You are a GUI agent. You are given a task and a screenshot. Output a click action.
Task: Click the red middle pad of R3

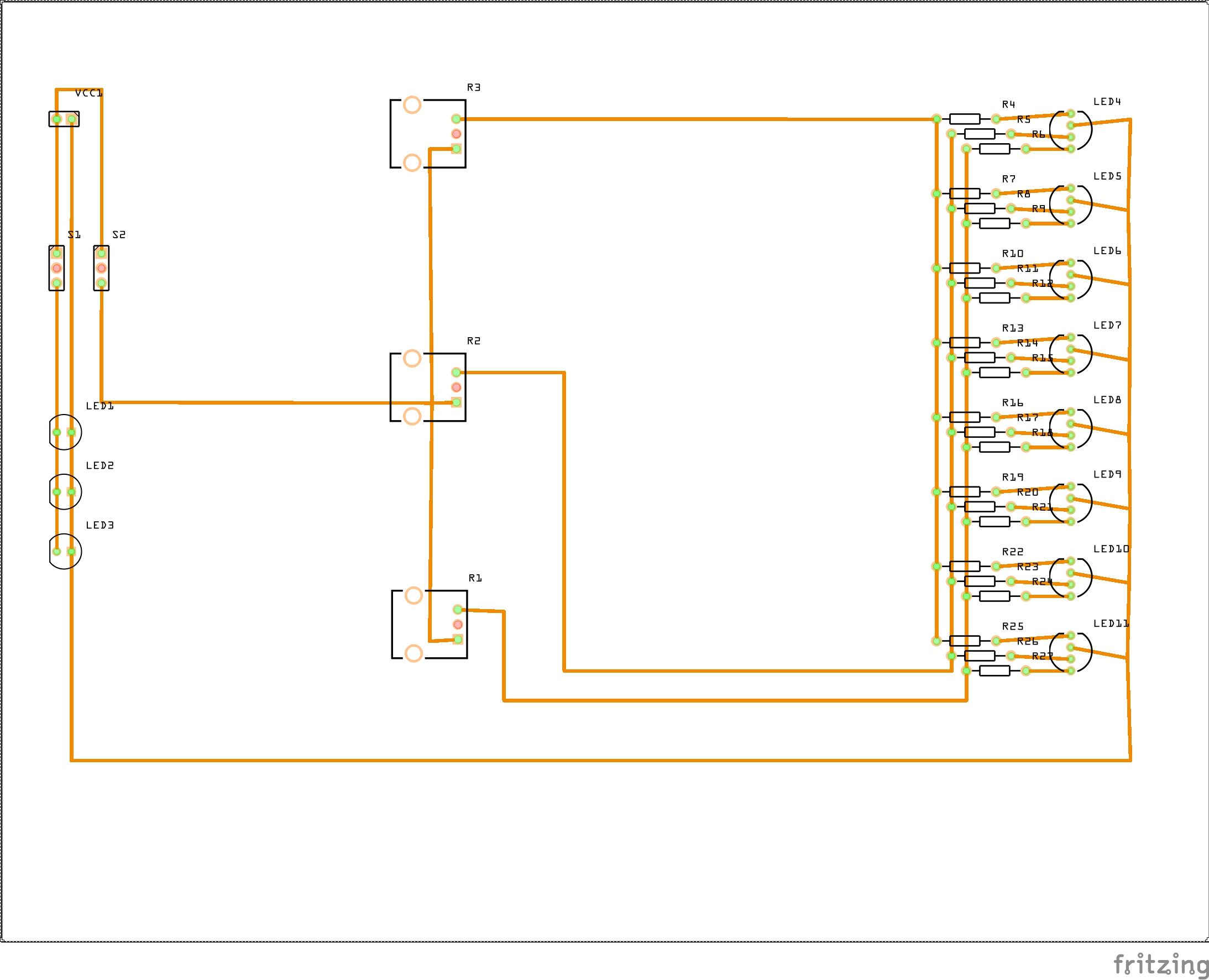[456, 134]
